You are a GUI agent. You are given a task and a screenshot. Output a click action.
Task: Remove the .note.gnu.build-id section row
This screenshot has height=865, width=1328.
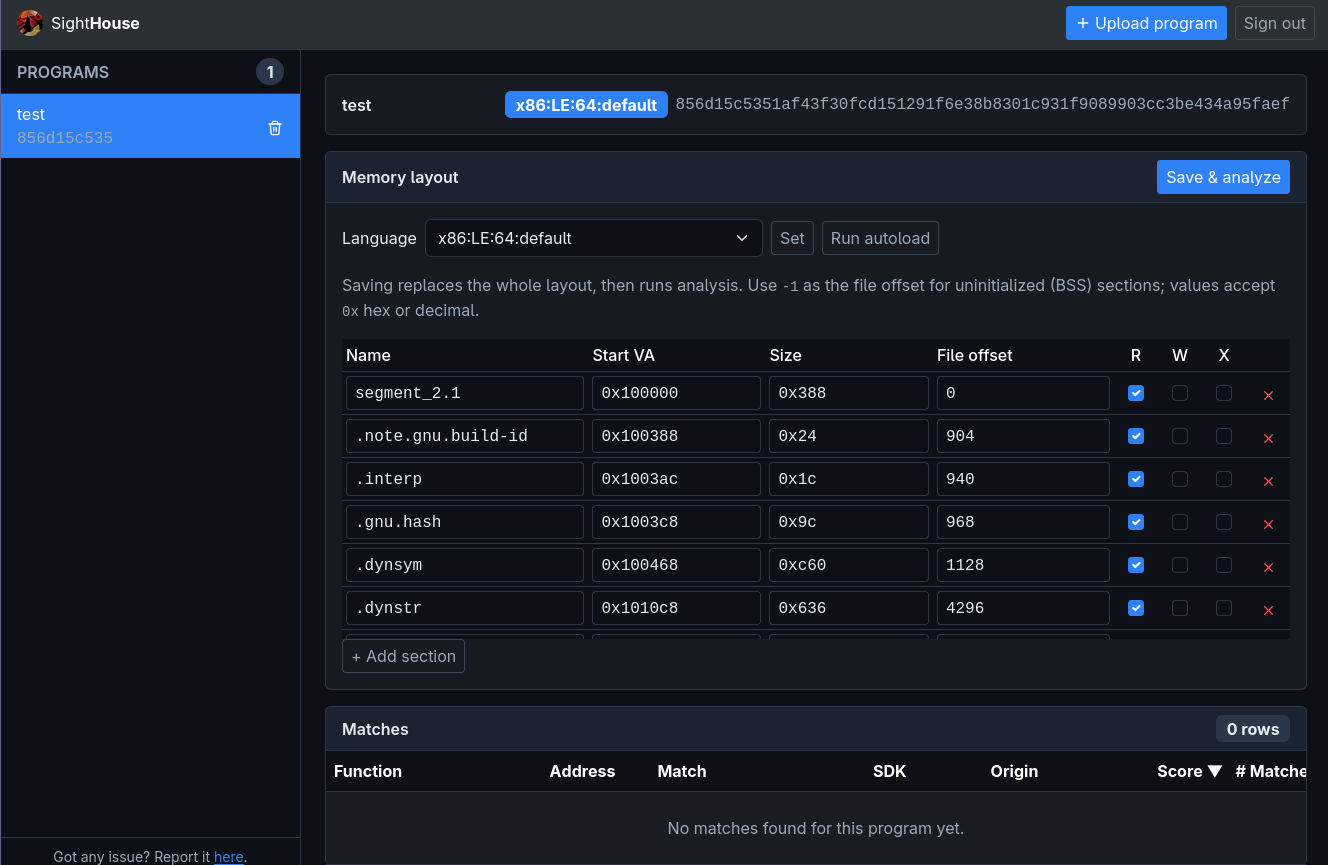(1268, 438)
